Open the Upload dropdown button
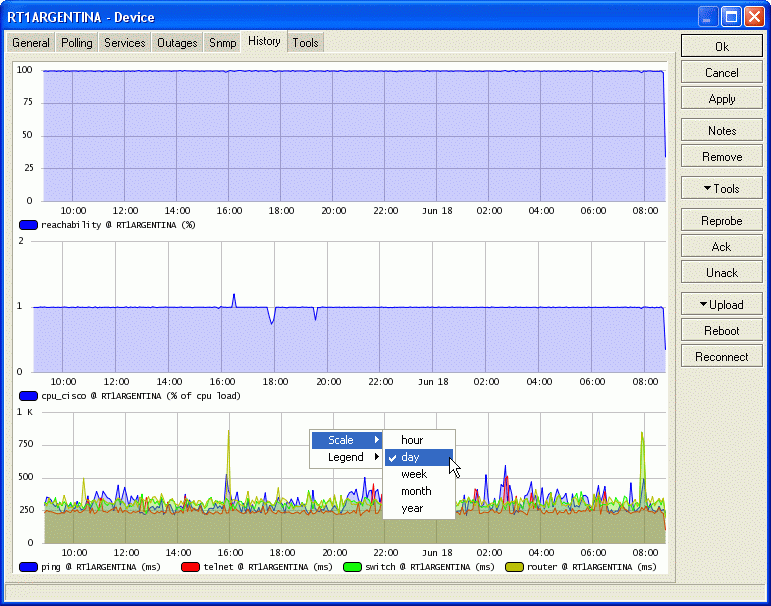 coord(721,304)
